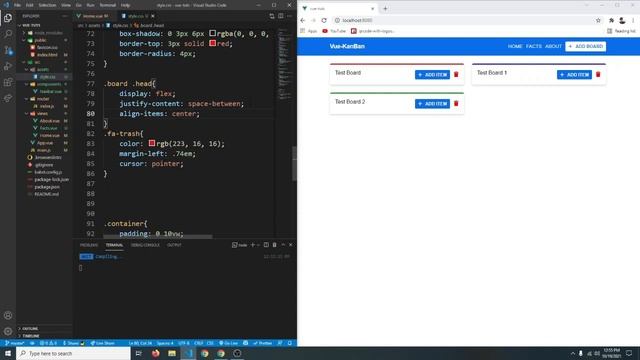
Task: Open the terminal shell launch dropdown
Action: point(258,245)
